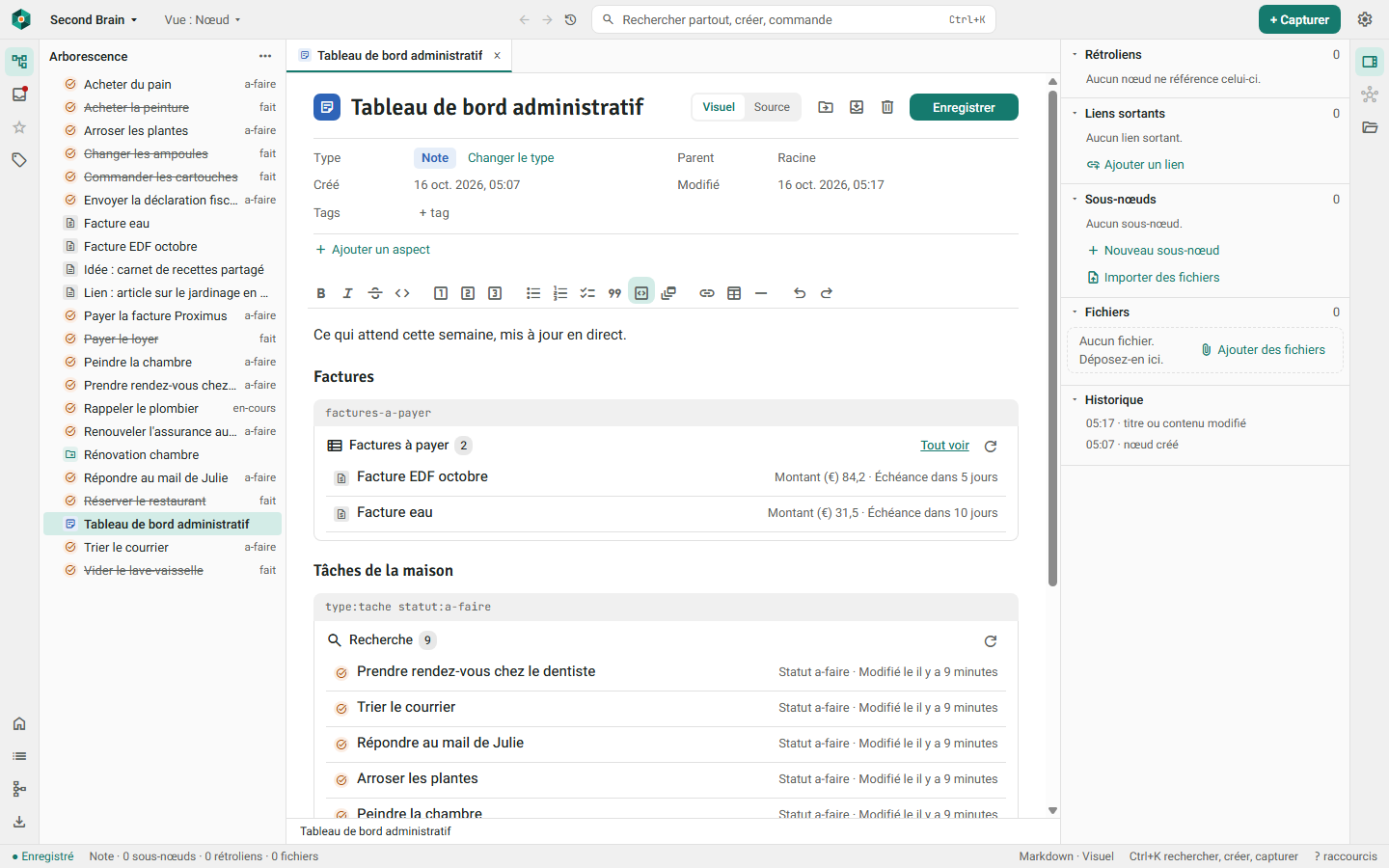Viewport: 1389px width, 868px height.
Task: Click the editor vertical scrollbar thumb
Action: click(x=1052, y=338)
